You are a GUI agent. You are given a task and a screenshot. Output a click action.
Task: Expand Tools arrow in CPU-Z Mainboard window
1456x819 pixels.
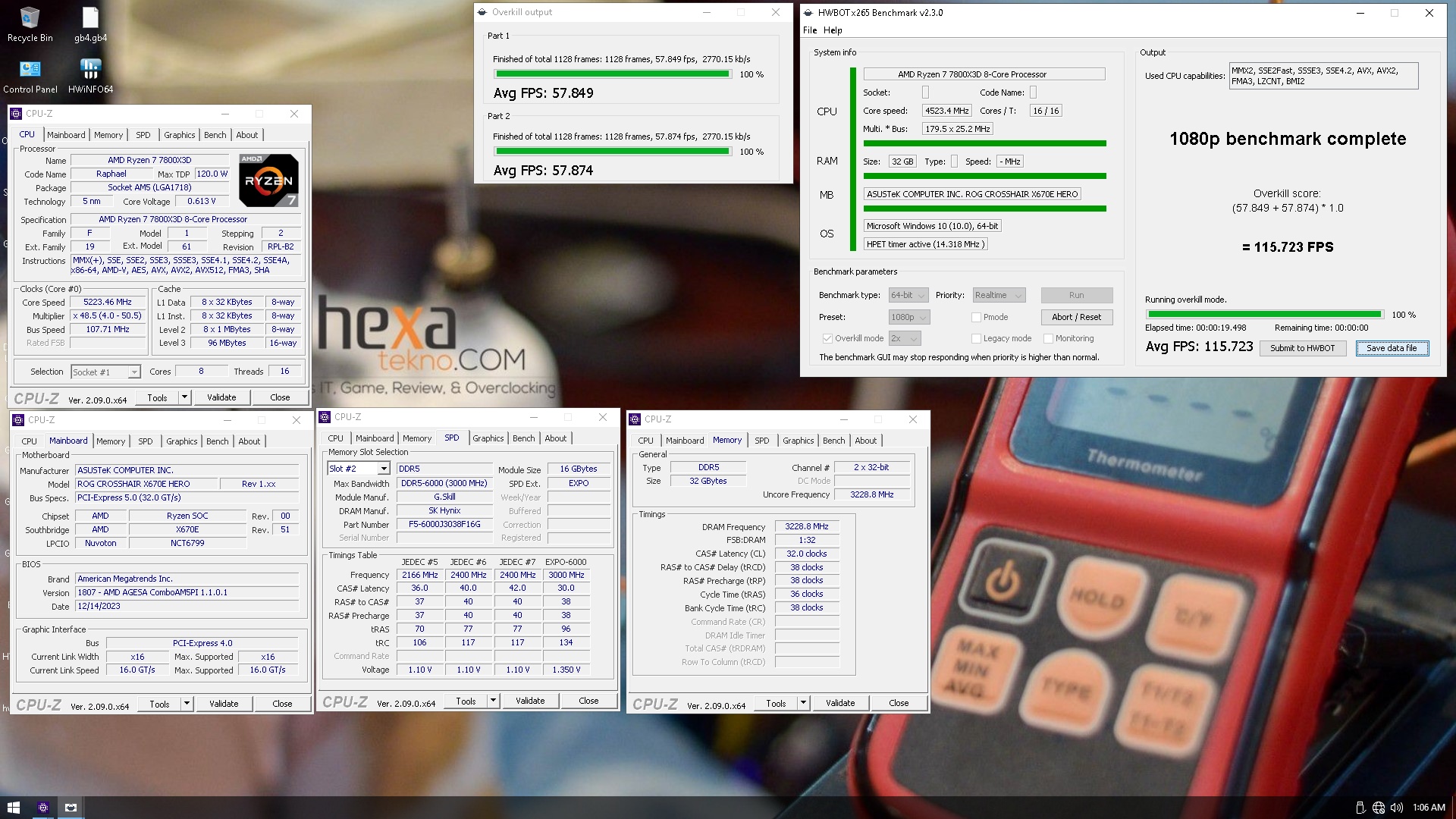[186, 704]
